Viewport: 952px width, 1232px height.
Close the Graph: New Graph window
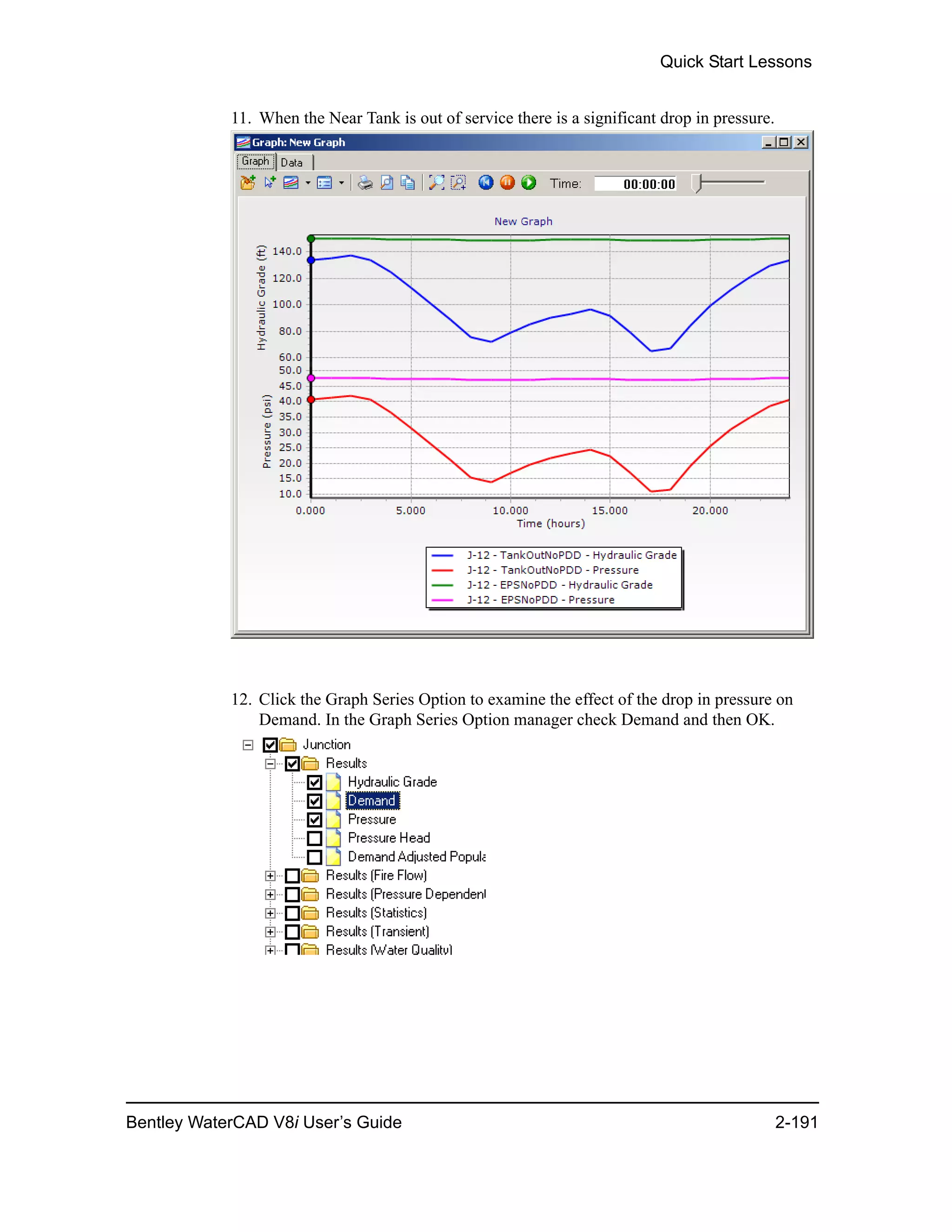(801, 142)
